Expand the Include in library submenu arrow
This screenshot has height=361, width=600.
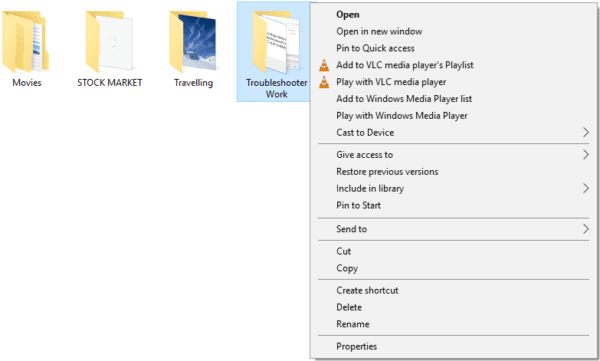tap(585, 188)
